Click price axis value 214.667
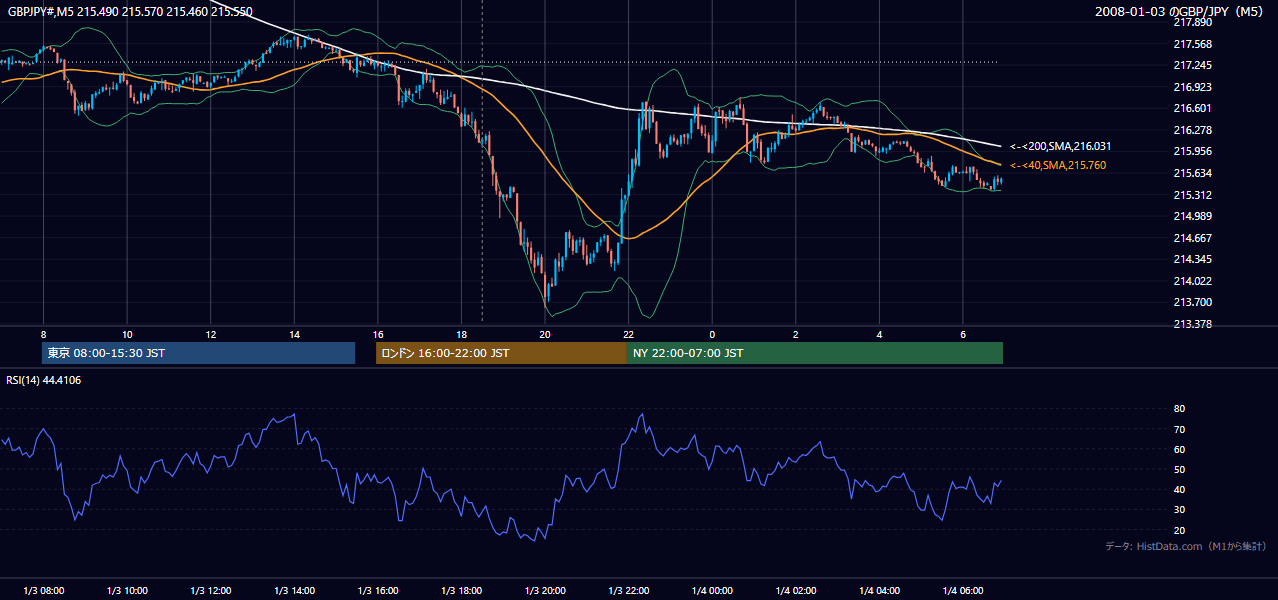 click(x=1191, y=238)
